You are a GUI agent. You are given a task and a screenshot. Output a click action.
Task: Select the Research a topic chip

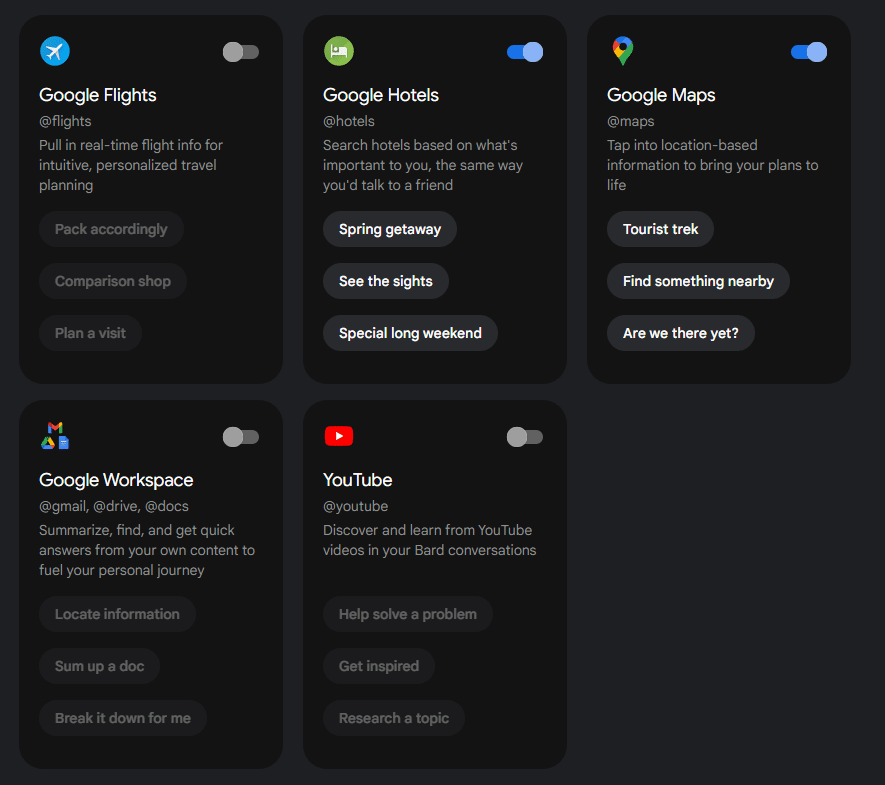(x=394, y=718)
